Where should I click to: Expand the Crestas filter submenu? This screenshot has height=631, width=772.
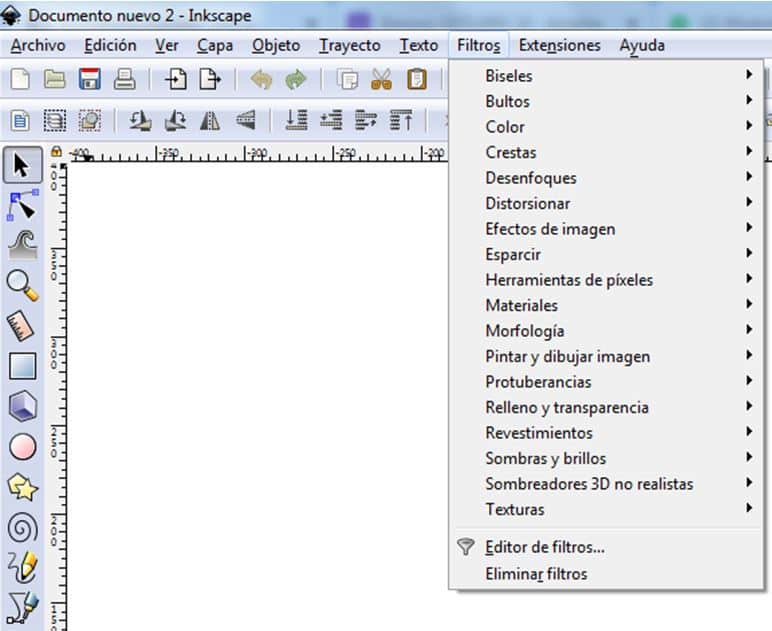(x=607, y=153)
